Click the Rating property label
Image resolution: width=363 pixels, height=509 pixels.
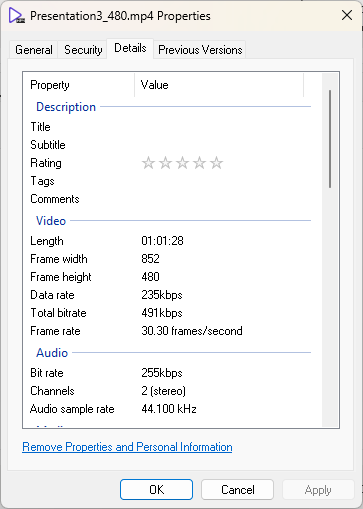(x=46, y=163)
